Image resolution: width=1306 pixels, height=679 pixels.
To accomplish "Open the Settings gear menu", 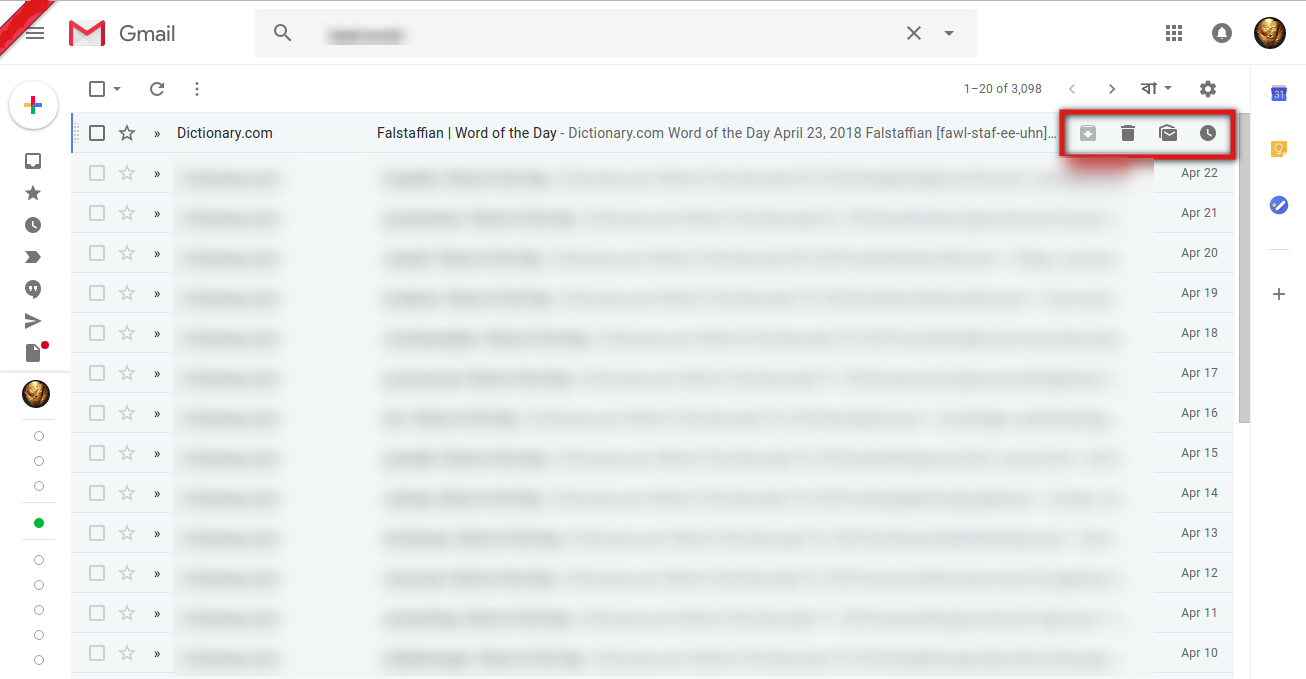I will click(x=1208, y=89).
